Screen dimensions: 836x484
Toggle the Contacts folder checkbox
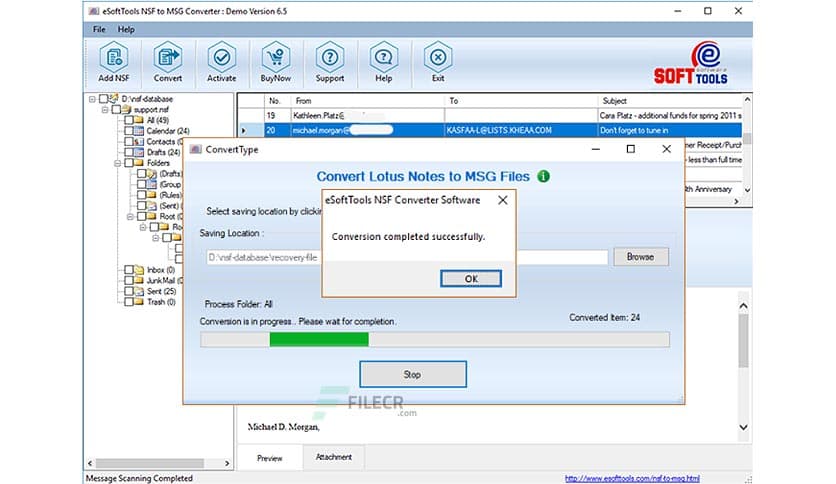[x=128, y=141]
